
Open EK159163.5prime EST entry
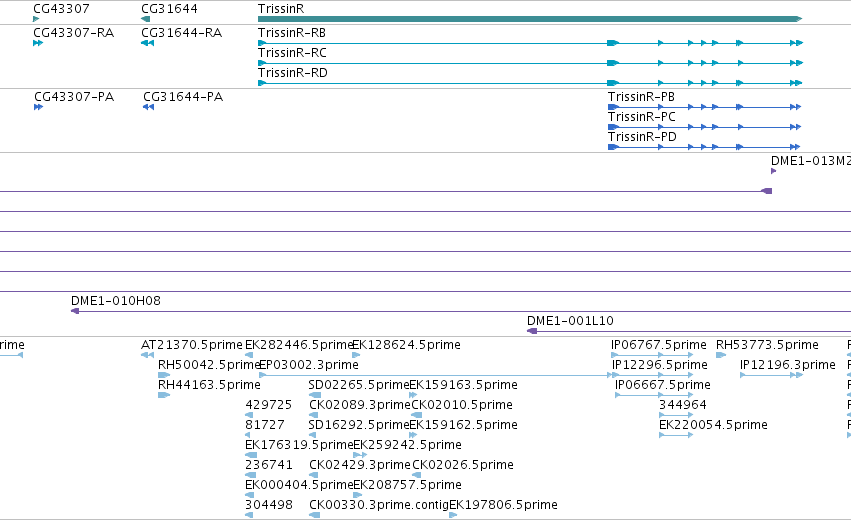(463, 385)
